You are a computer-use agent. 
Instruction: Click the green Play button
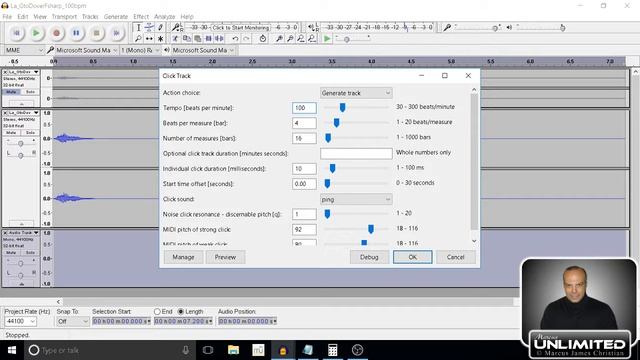[x=36, y=33]
